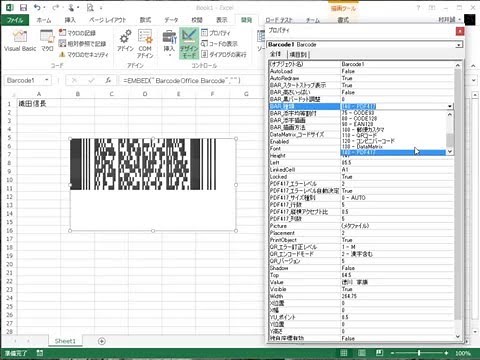Image resolution: width=480 pixels, height=360 pixels.
Task: Click zoom slider handle in status bar
Action: (x=419, y=353)
